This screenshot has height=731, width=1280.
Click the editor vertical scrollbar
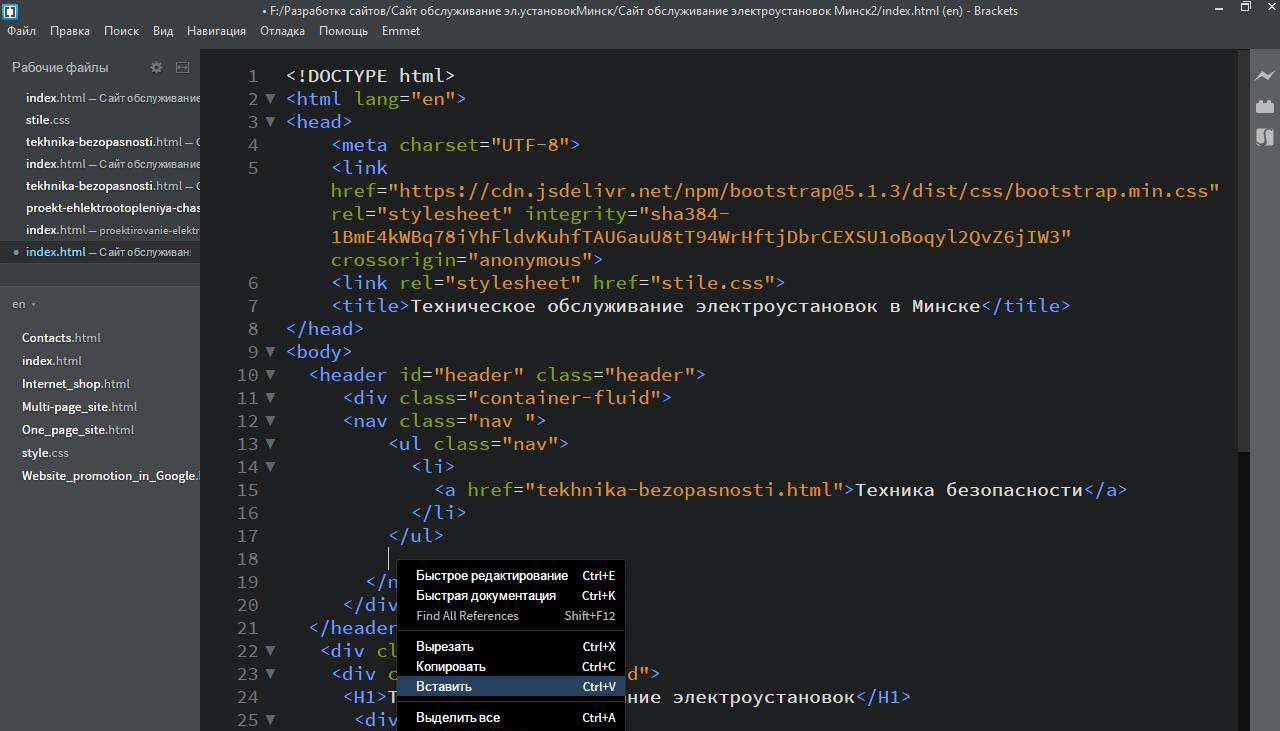pos(1243,250)
